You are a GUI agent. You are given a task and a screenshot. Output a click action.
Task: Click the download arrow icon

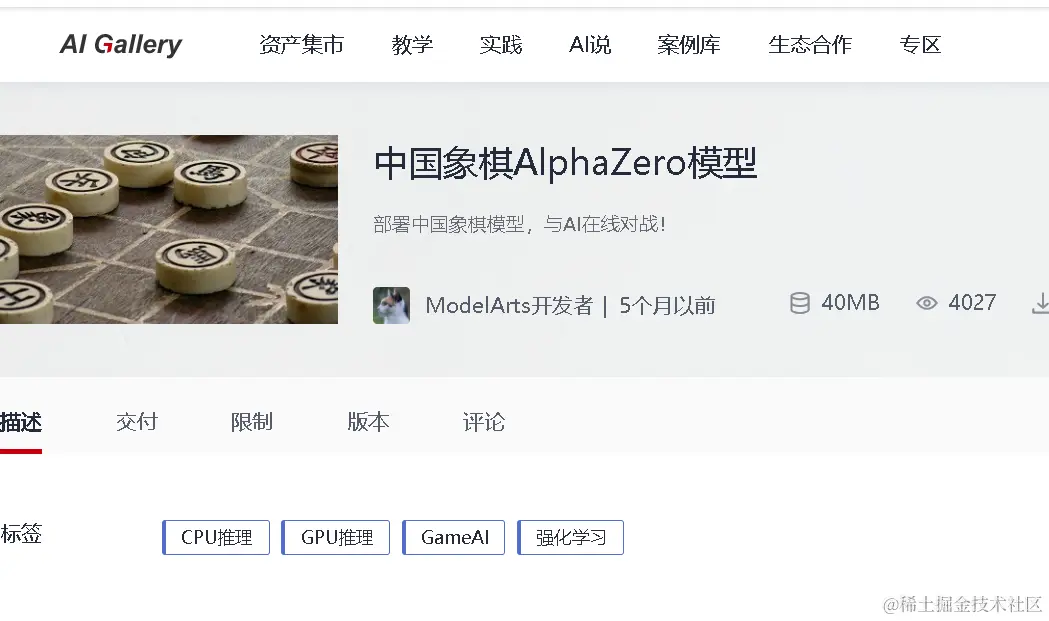point(1040,303)
